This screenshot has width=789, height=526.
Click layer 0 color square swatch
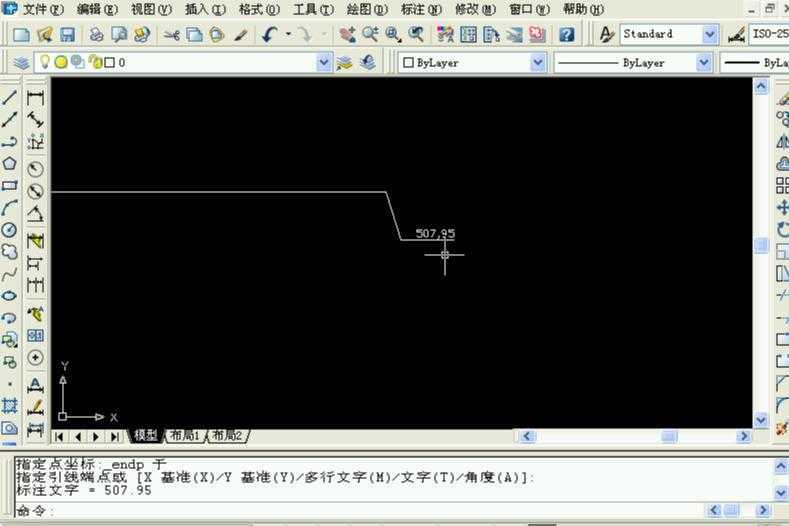pyautogui.click(x=109, y=62)
